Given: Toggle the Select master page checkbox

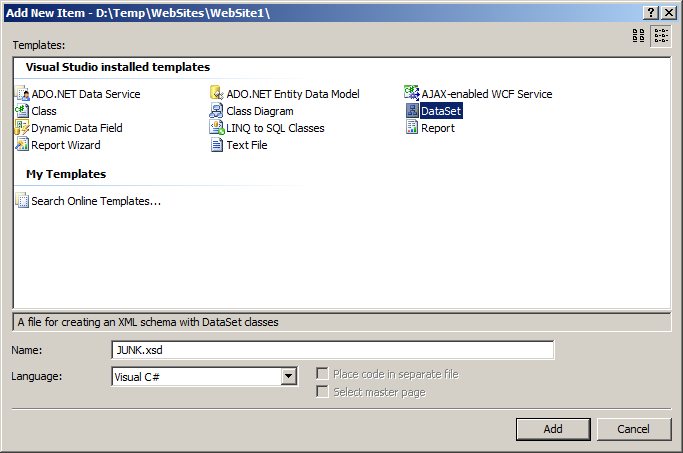Looking at the screenshot, I should pyautogui.click(x=322, y=392).
